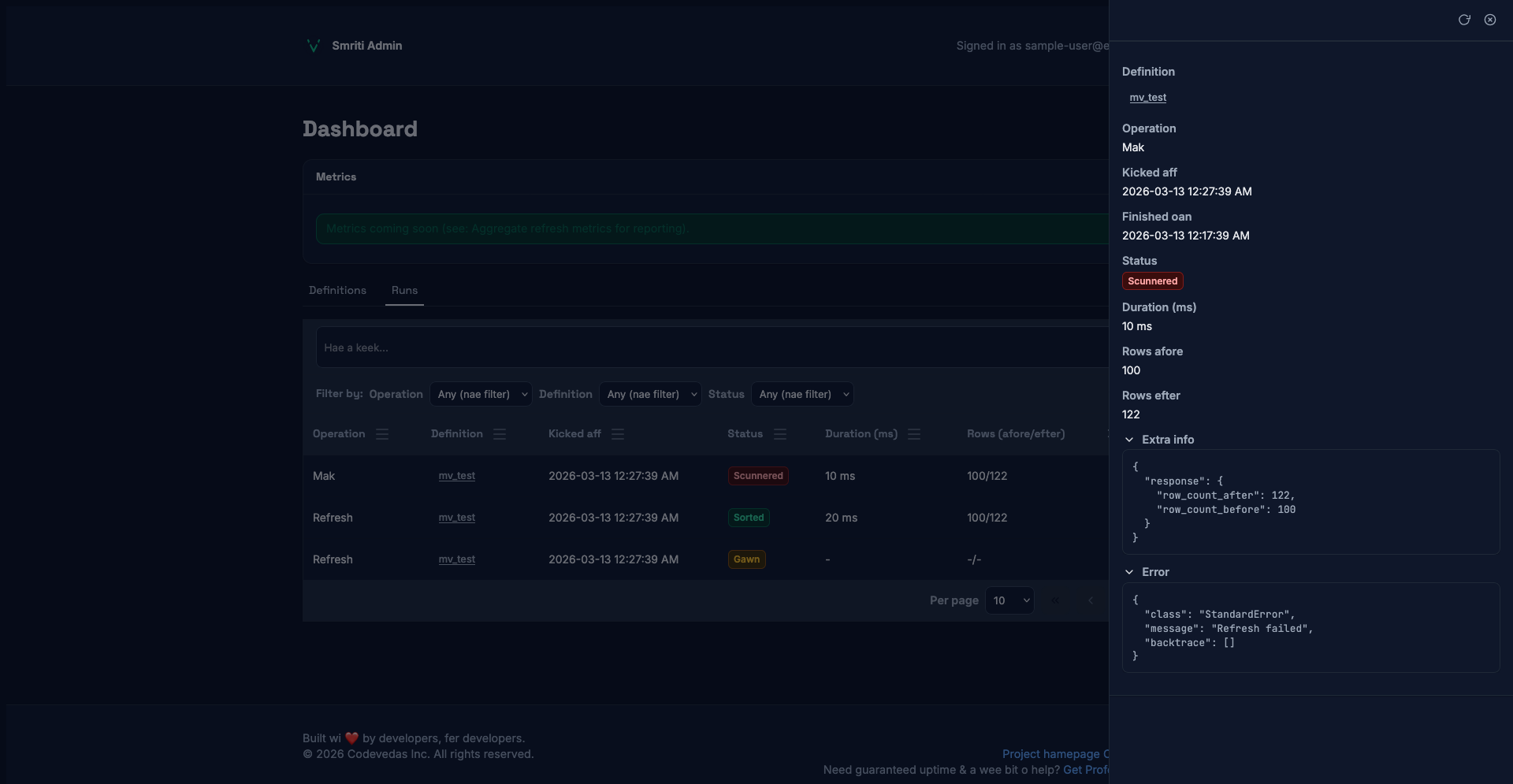
Task: Switch to the Definitions tab
Action: (x=337, y=291)
